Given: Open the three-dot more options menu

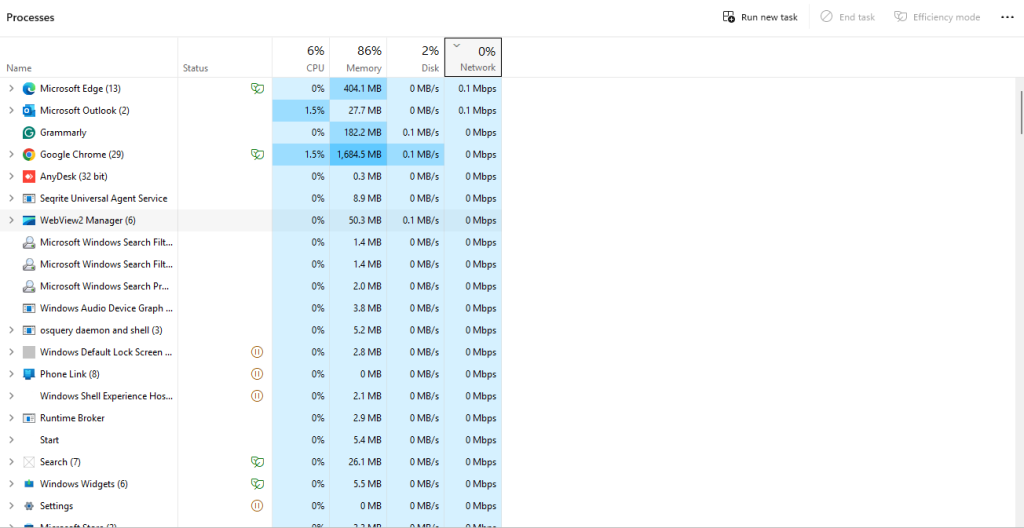Looking at the screenshot, I should [1006, 18].
